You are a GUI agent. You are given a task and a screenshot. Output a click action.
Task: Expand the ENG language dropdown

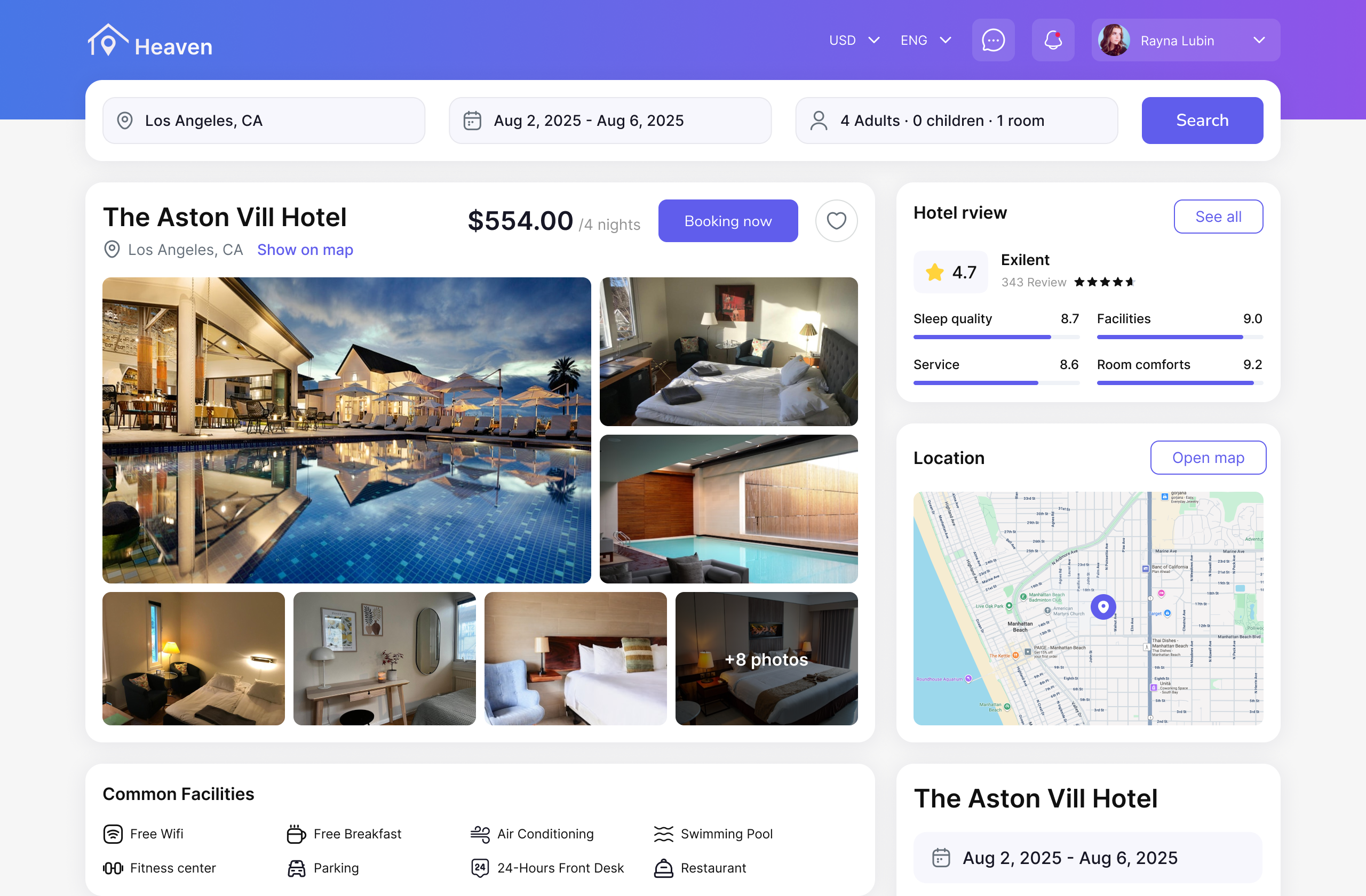(x=926, y=40)
